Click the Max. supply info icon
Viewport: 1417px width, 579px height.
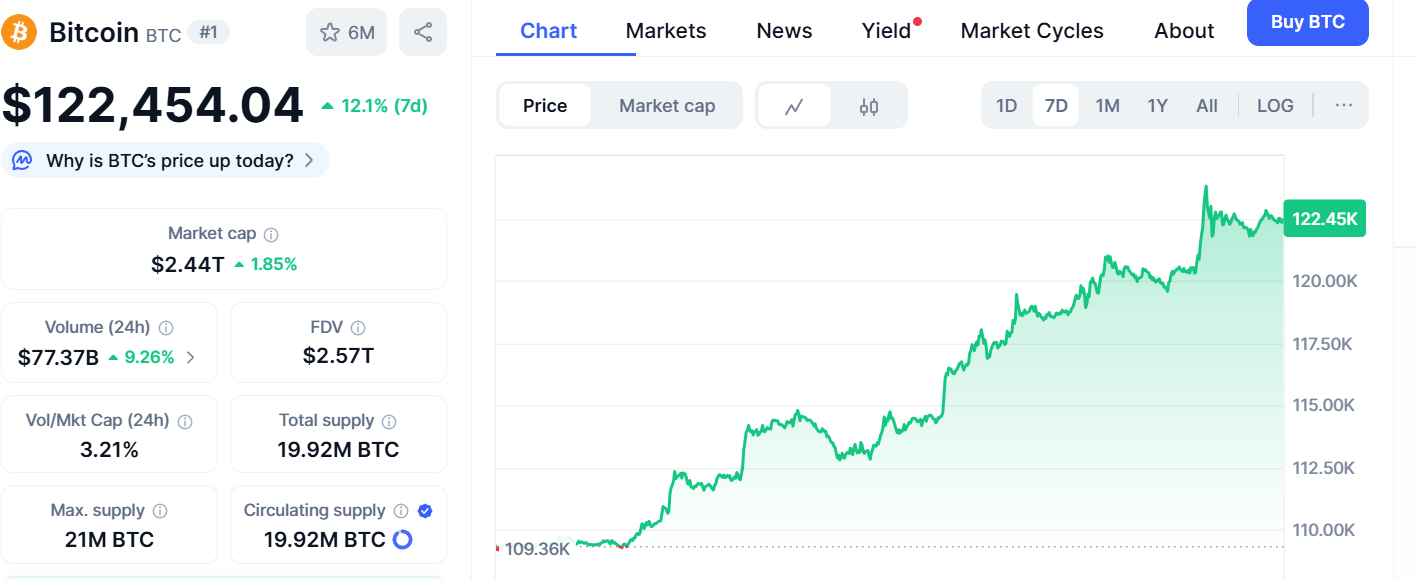pyautogui.click(x=161, y=510)
